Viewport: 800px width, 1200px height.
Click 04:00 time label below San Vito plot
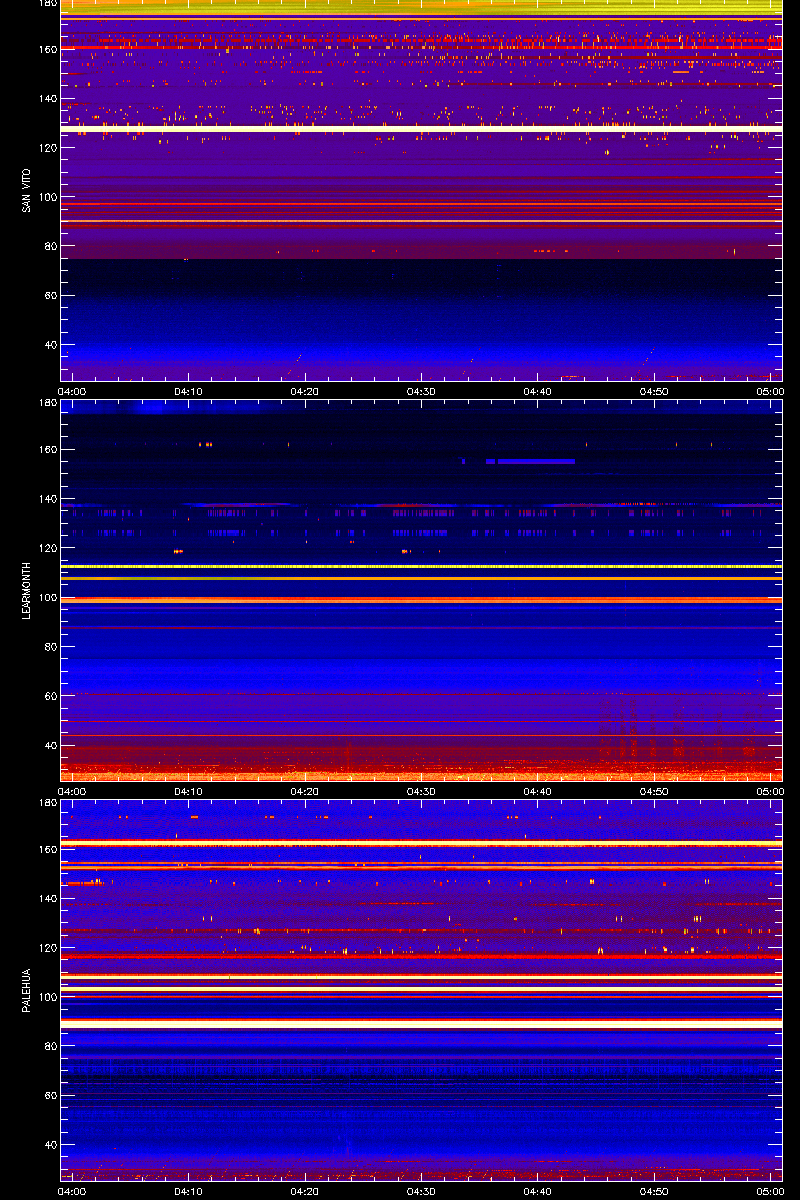click(72, 391)
